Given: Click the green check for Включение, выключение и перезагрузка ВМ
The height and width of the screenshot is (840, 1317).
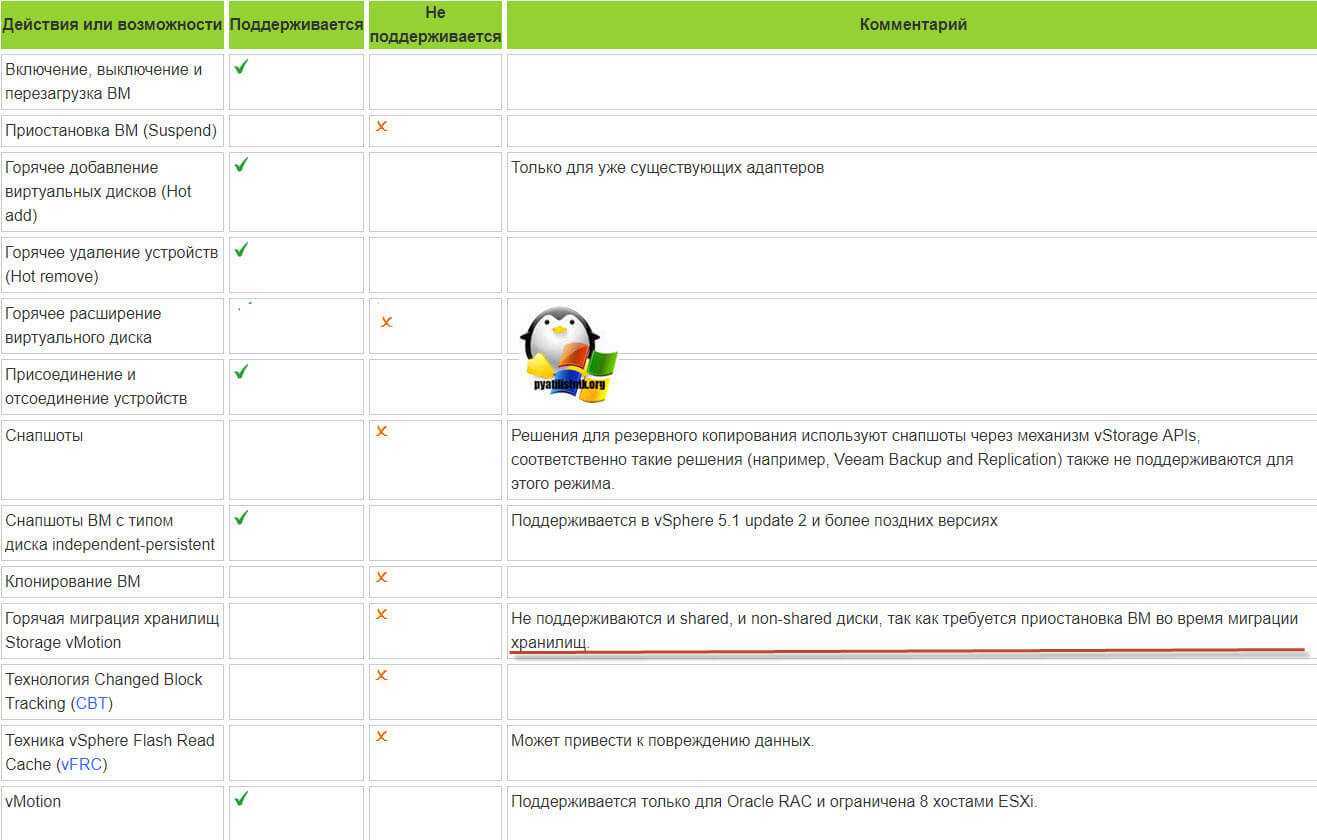Looking at the screenshot, I should click(241, 67).
